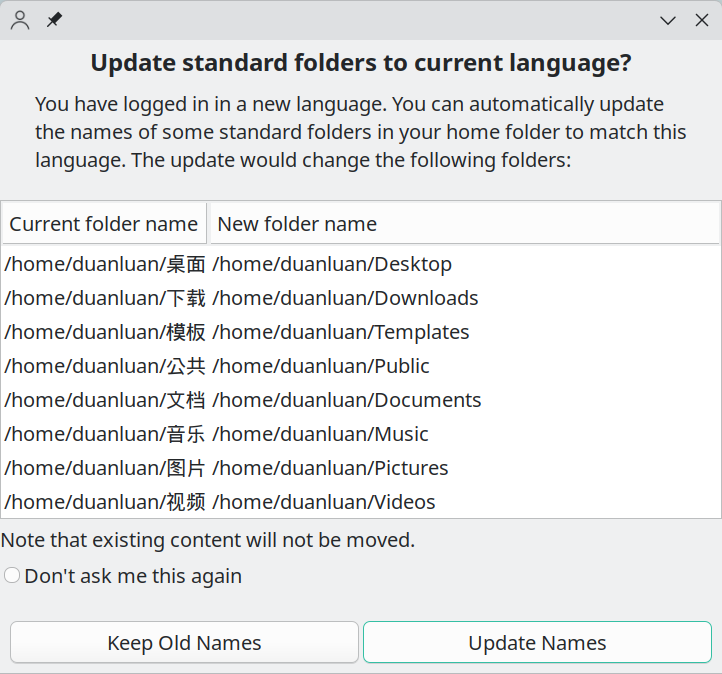Select the row with /home/duanluan/Documents
Image resolution: width=722 pixels, height=674 pixels.
[x=361, y=401]
